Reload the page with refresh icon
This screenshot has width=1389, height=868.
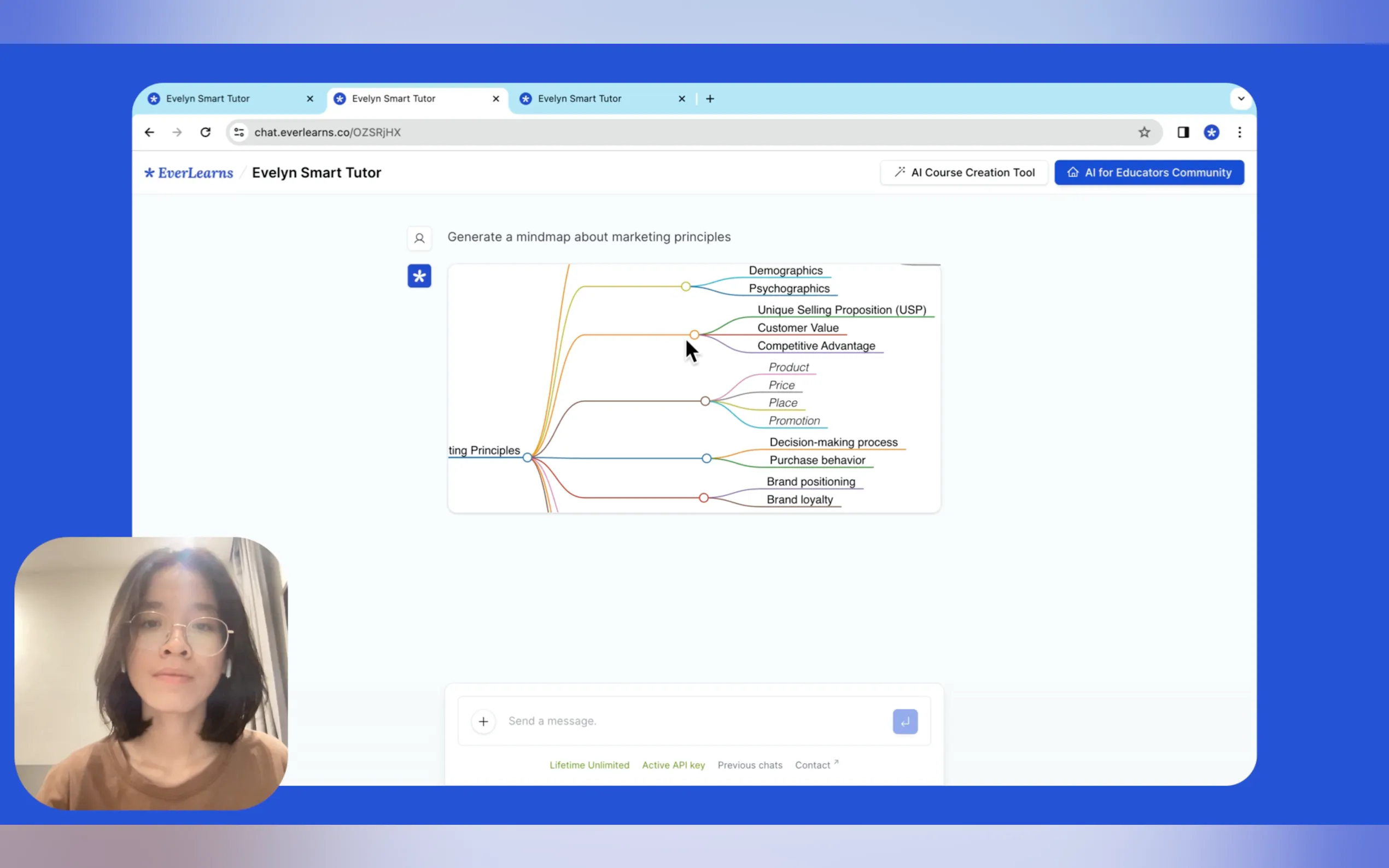[x=205, y=132]
